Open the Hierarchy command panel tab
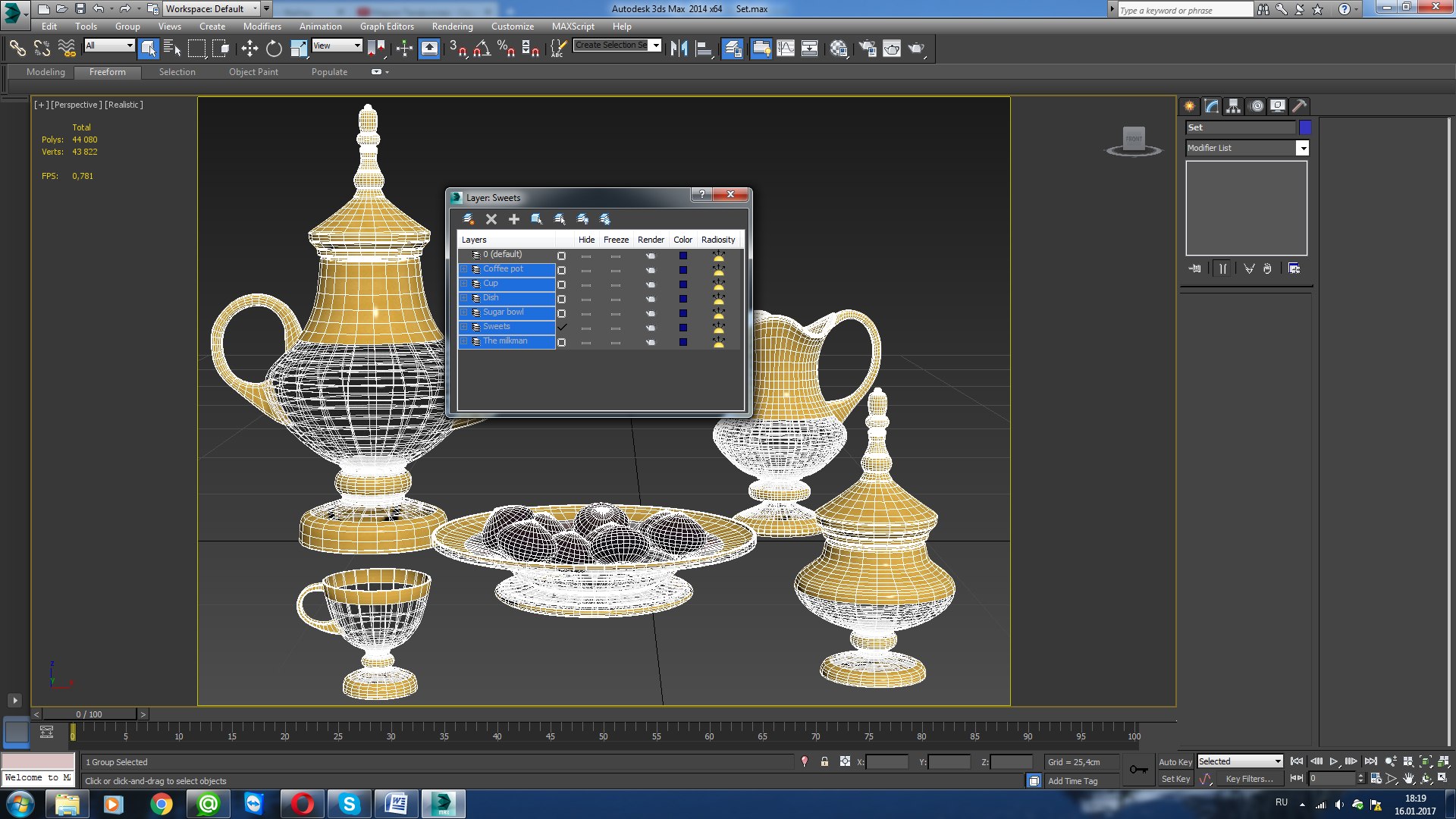Viewport: 1456px width, 819px height. point(1234,106)
